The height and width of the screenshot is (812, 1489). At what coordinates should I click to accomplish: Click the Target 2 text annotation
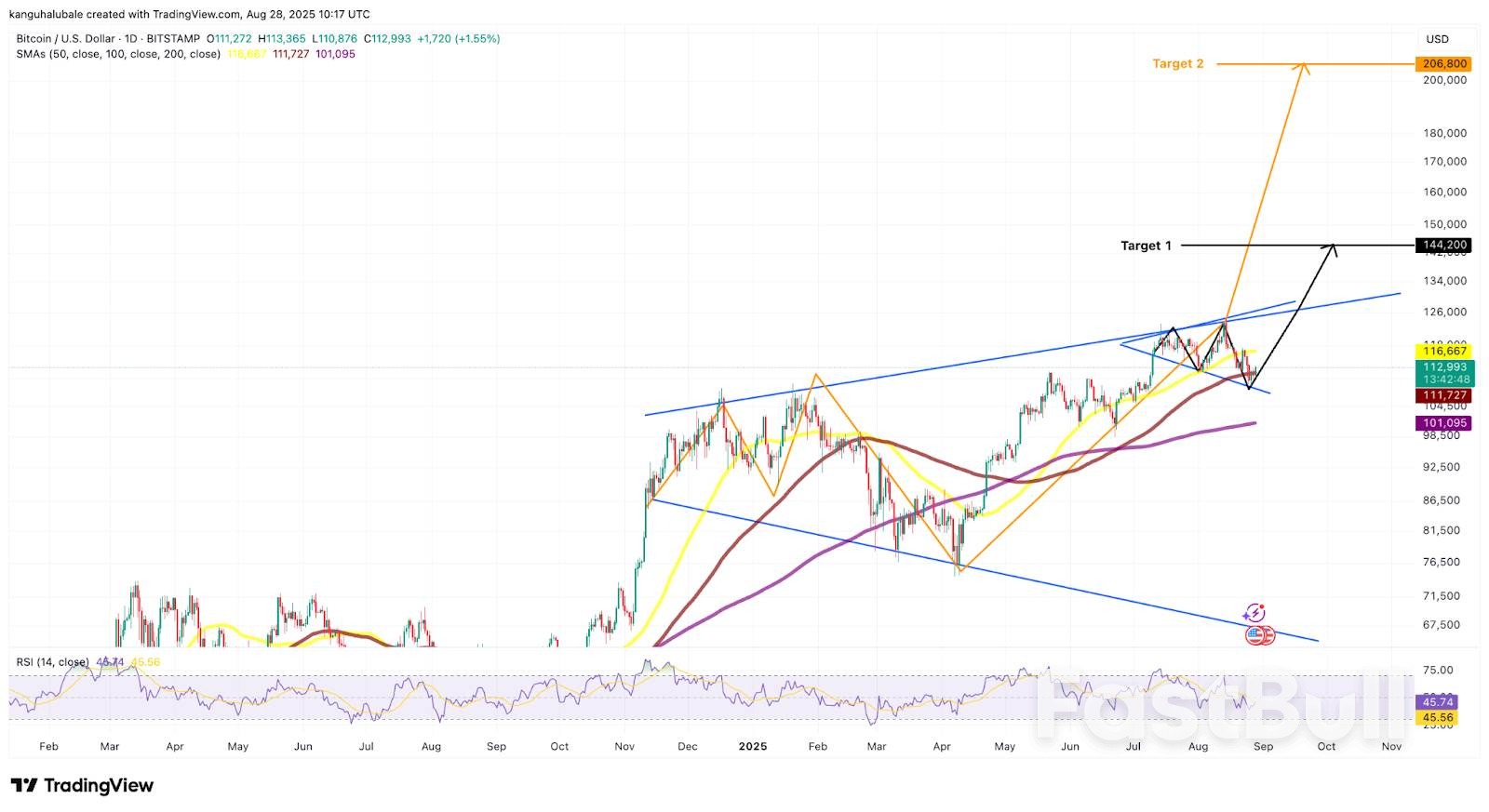click(1177, 64)
